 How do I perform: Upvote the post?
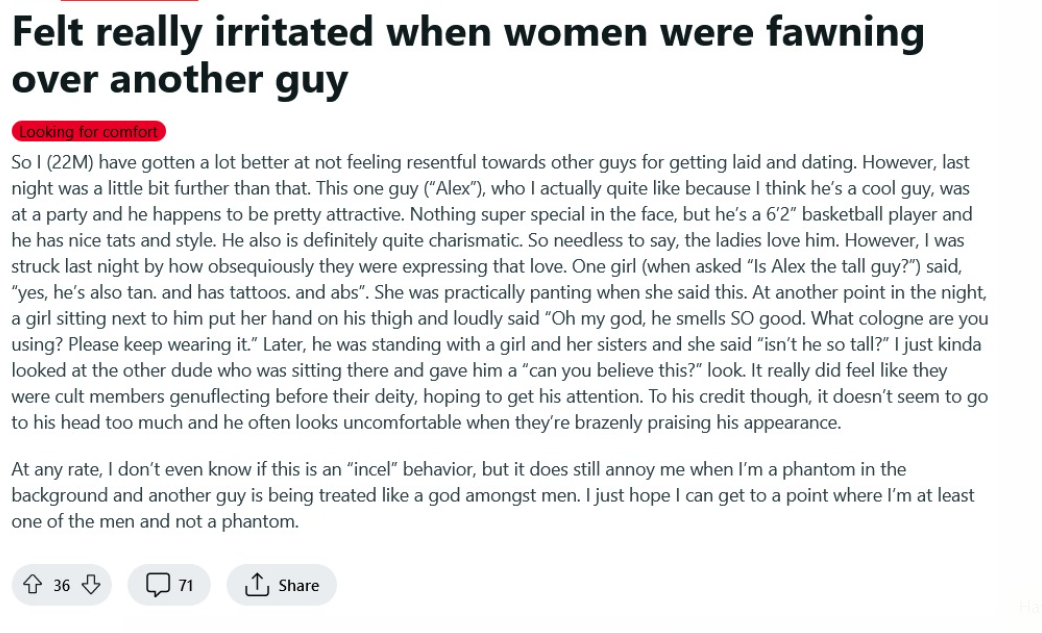pyautogui.click(x=31, y=585)
